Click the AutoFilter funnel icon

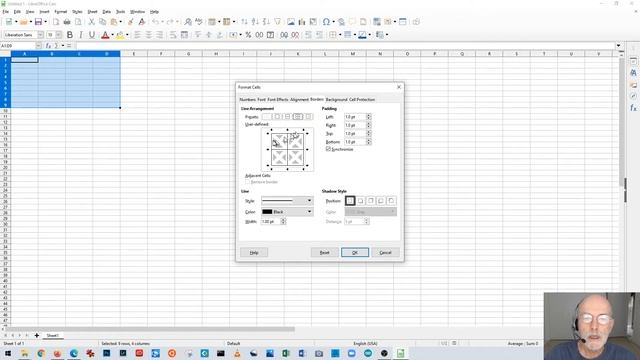tap(278, 22)
